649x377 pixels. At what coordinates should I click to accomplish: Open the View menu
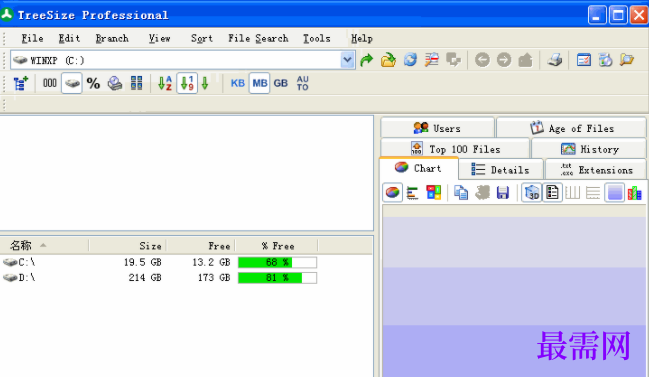point(159,38)
